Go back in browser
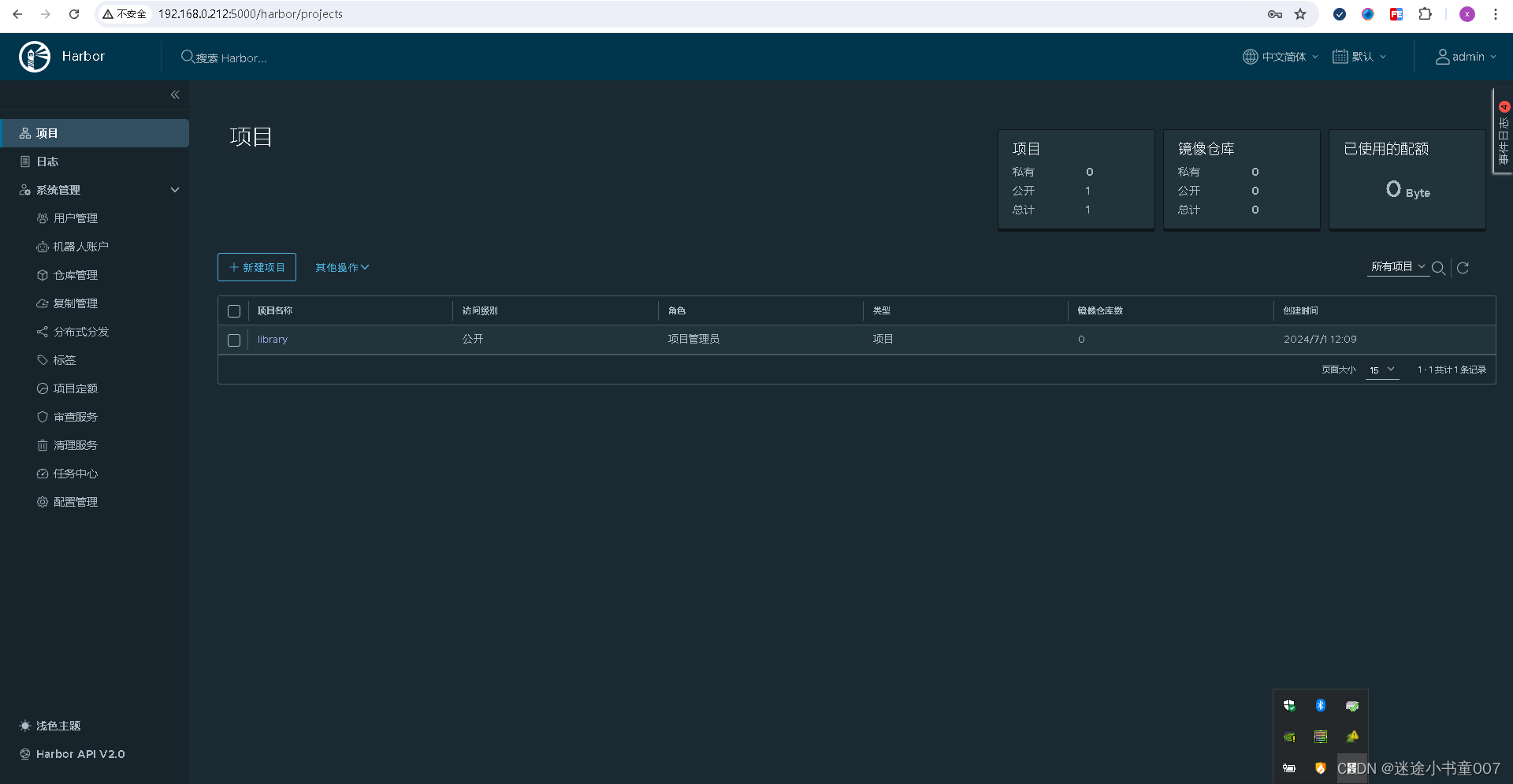Image resolution: width=1513 pixels, height=784 pixels. pos(17,14)
